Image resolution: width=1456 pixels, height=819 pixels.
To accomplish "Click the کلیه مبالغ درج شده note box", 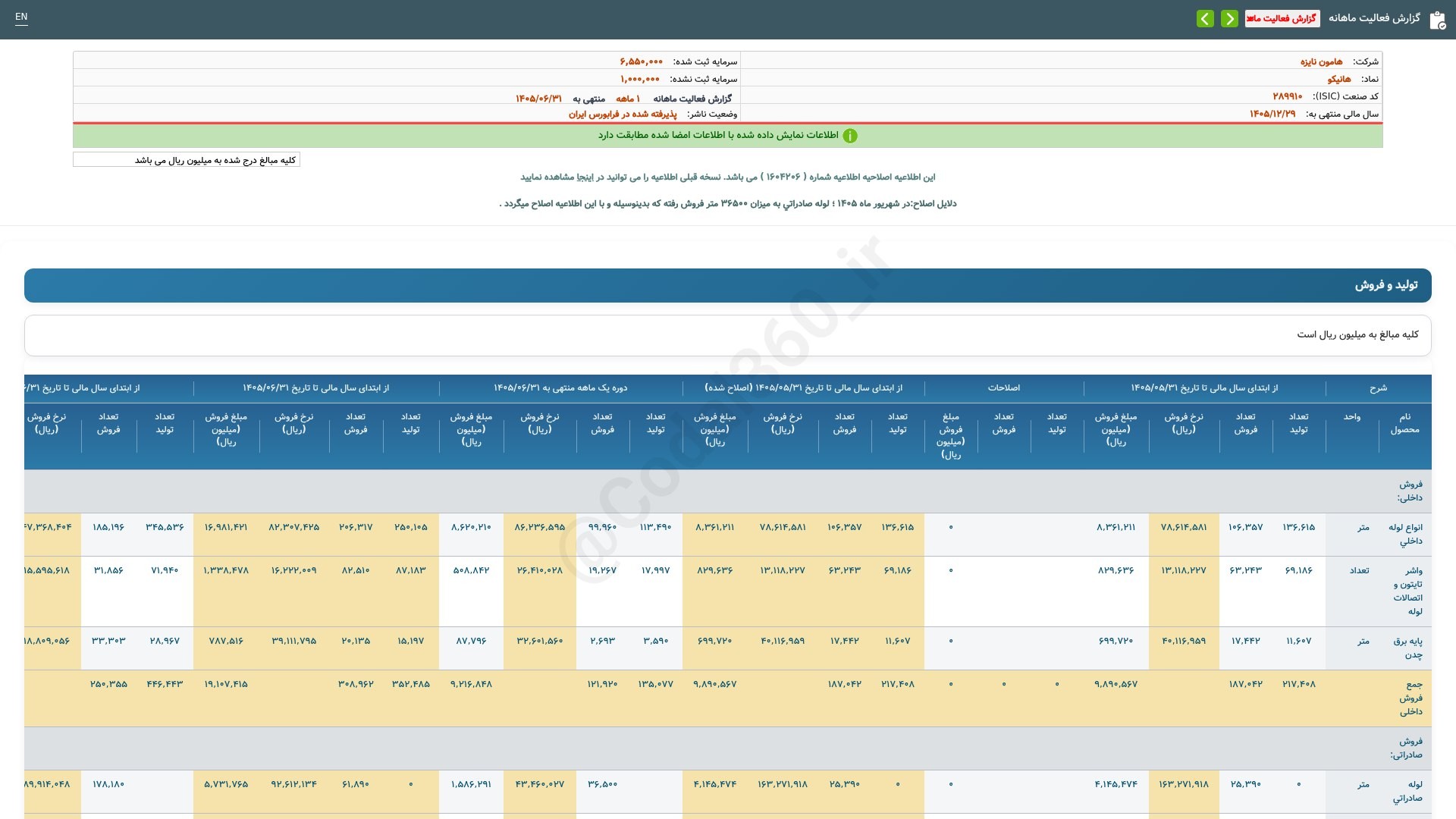I will [187, 160].
